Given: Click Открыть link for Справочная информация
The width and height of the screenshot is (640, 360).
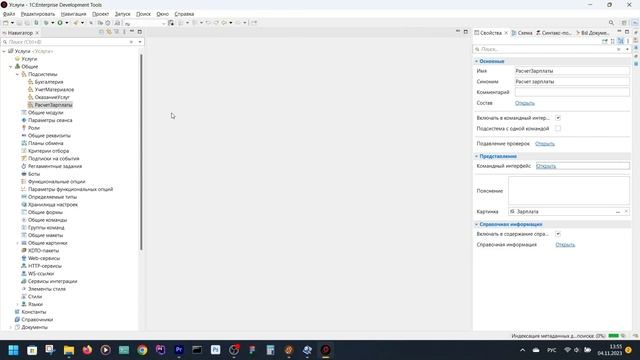Looking at the screenshot, I should pyautogui.click(x=565, y=244).
